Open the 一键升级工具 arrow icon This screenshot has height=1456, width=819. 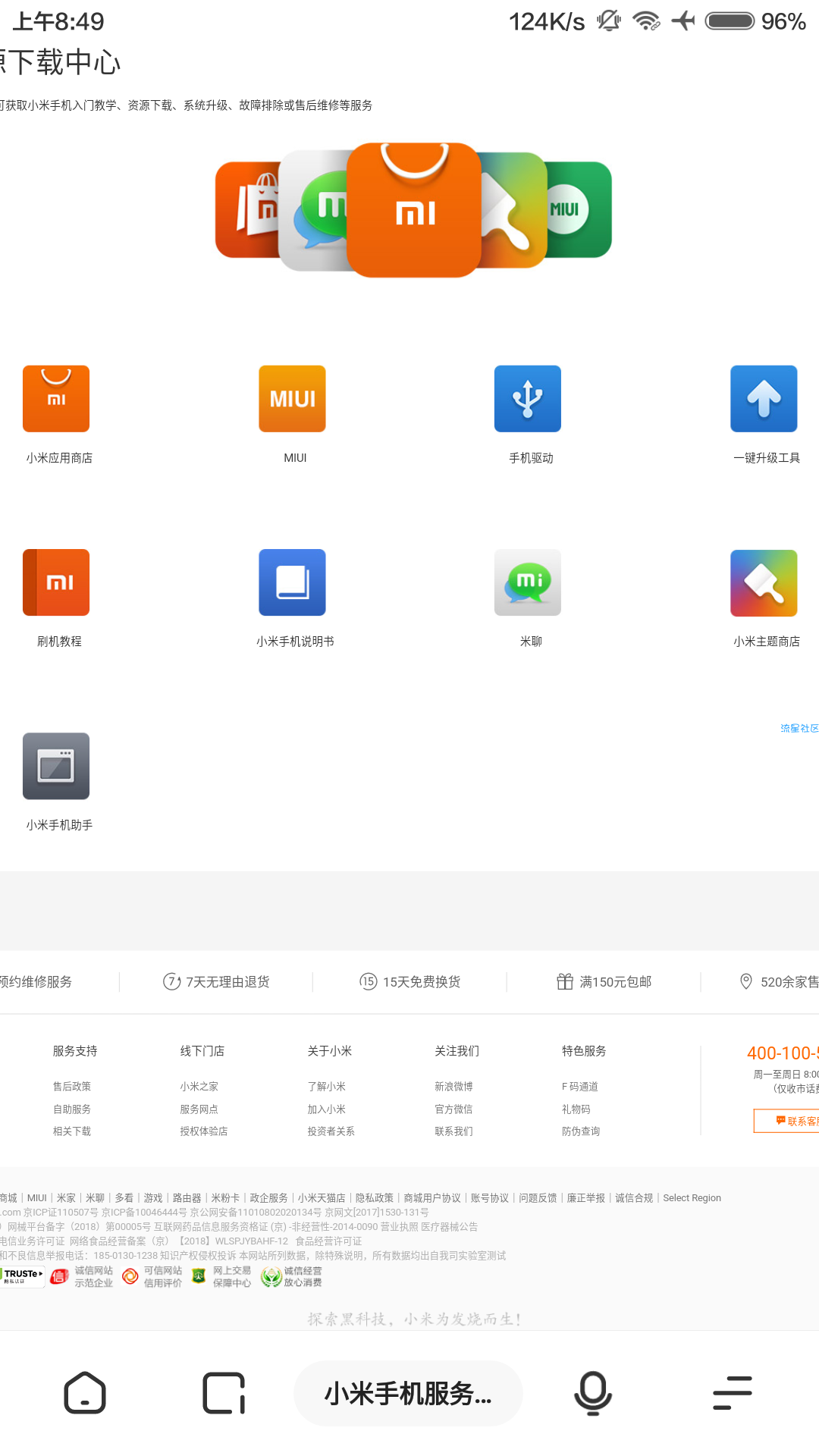coord(764,399)
